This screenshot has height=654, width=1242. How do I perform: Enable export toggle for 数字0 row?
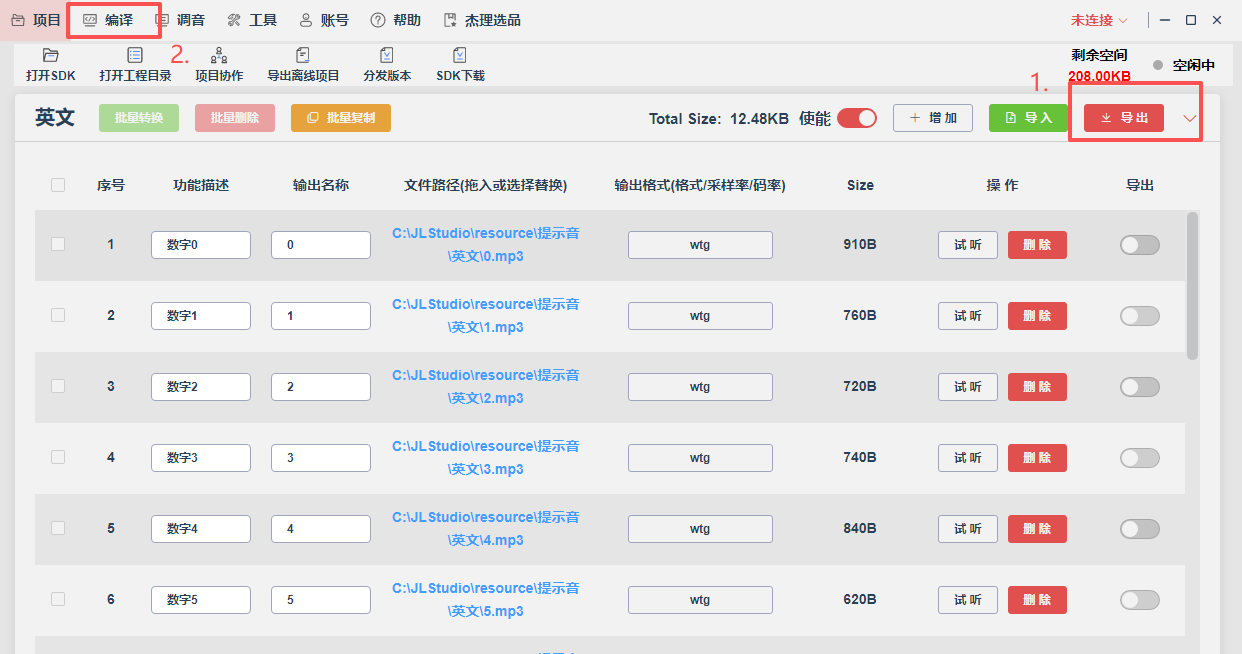point(1140,245)
